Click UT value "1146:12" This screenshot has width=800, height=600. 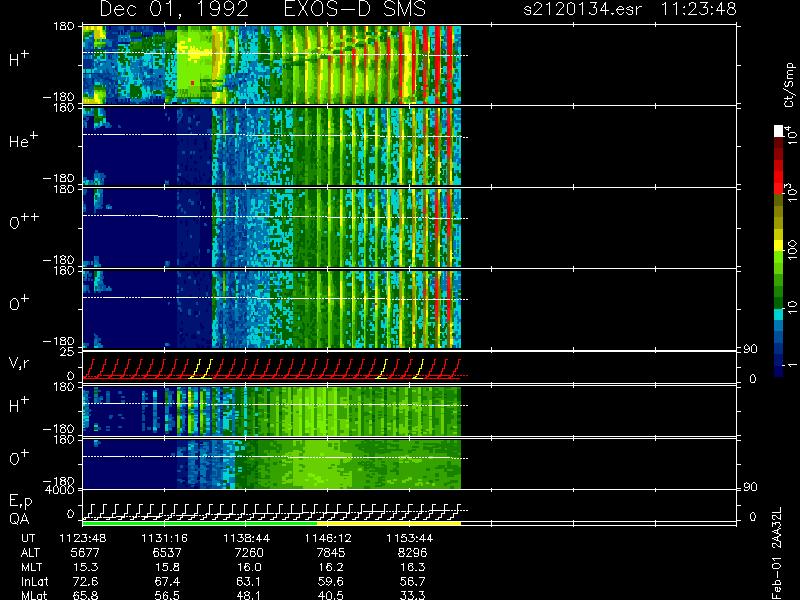click(x=328, y=538)
